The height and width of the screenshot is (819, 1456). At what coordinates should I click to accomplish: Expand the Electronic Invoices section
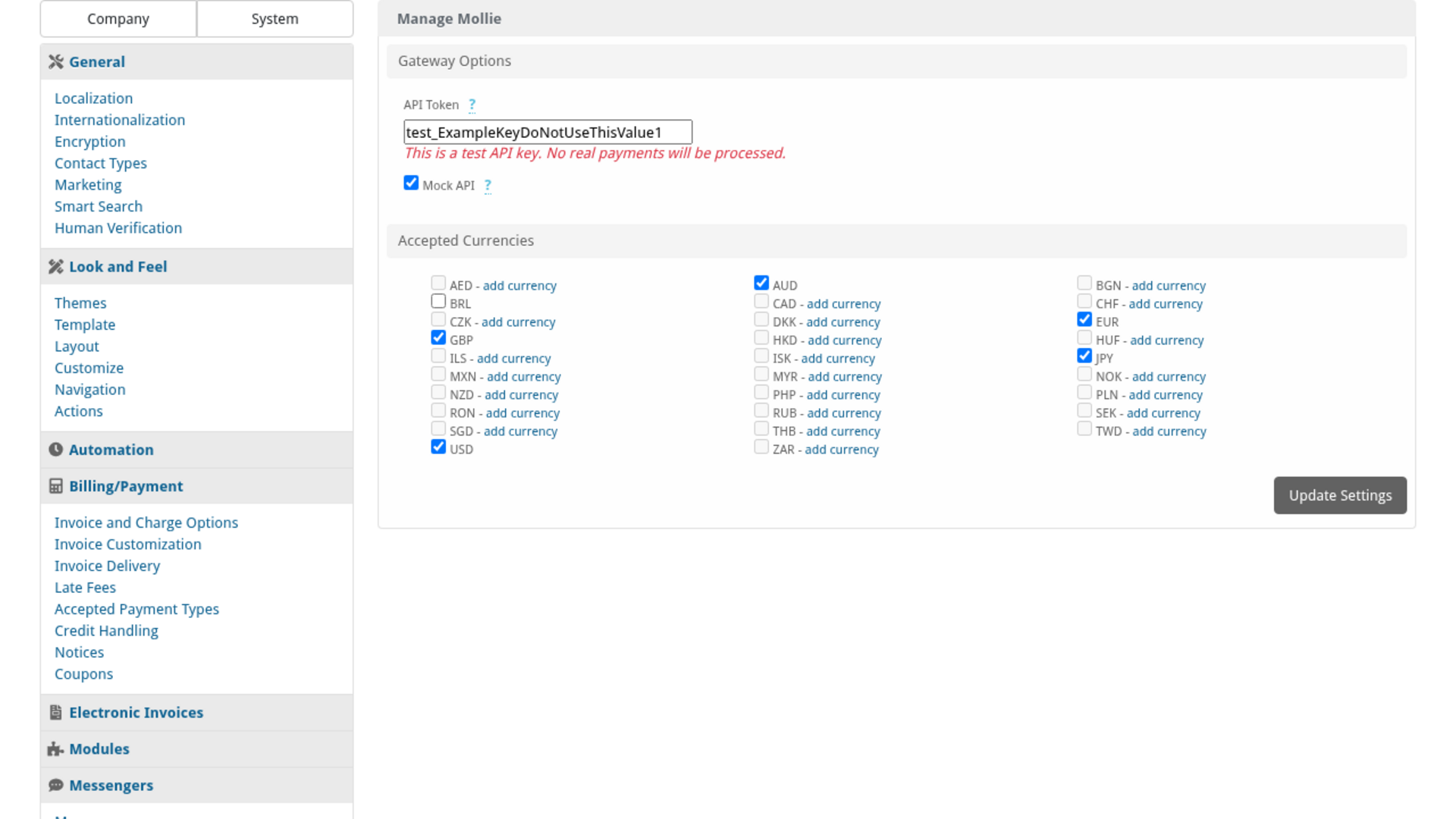[196, 713]
